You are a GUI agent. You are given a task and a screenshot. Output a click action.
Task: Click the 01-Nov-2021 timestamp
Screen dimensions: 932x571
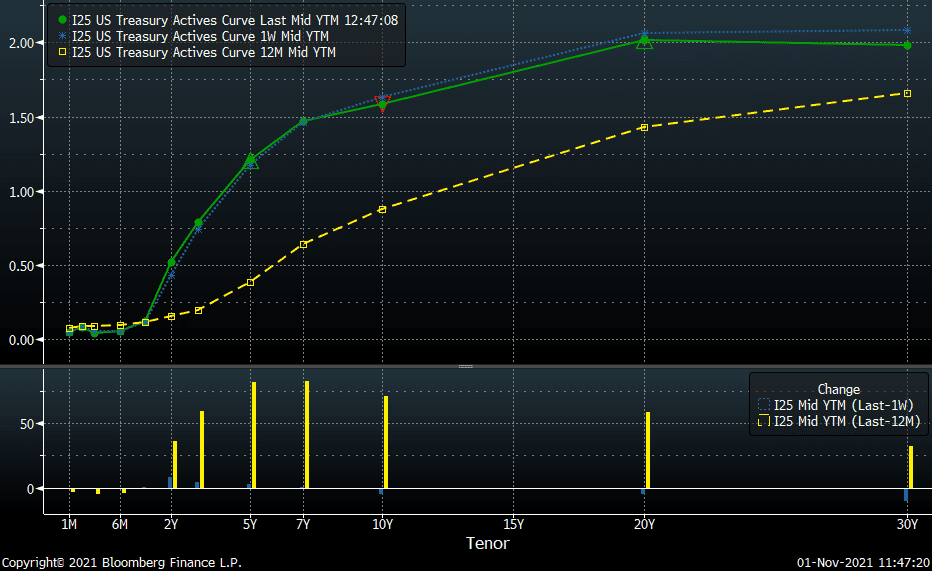pyautogui.click(x=863, y=563)
